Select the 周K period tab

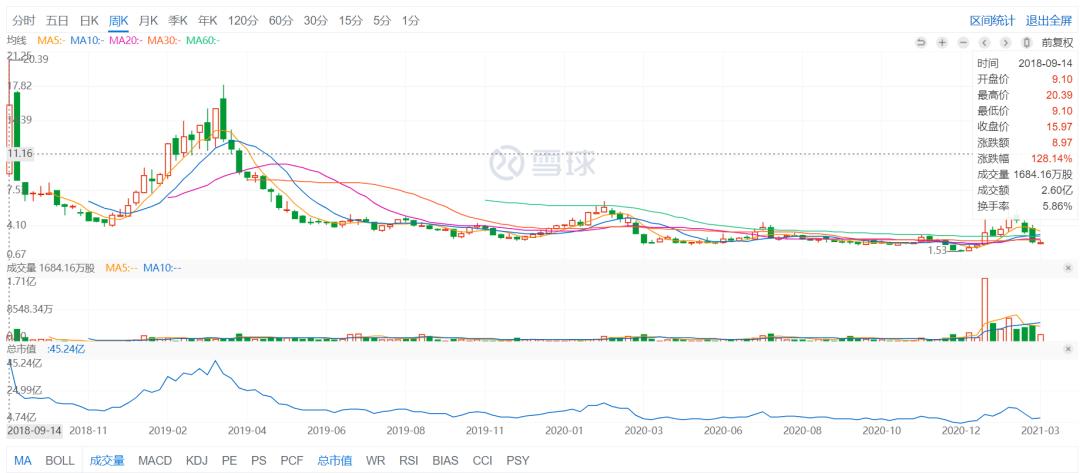click(x=118, y=21)
